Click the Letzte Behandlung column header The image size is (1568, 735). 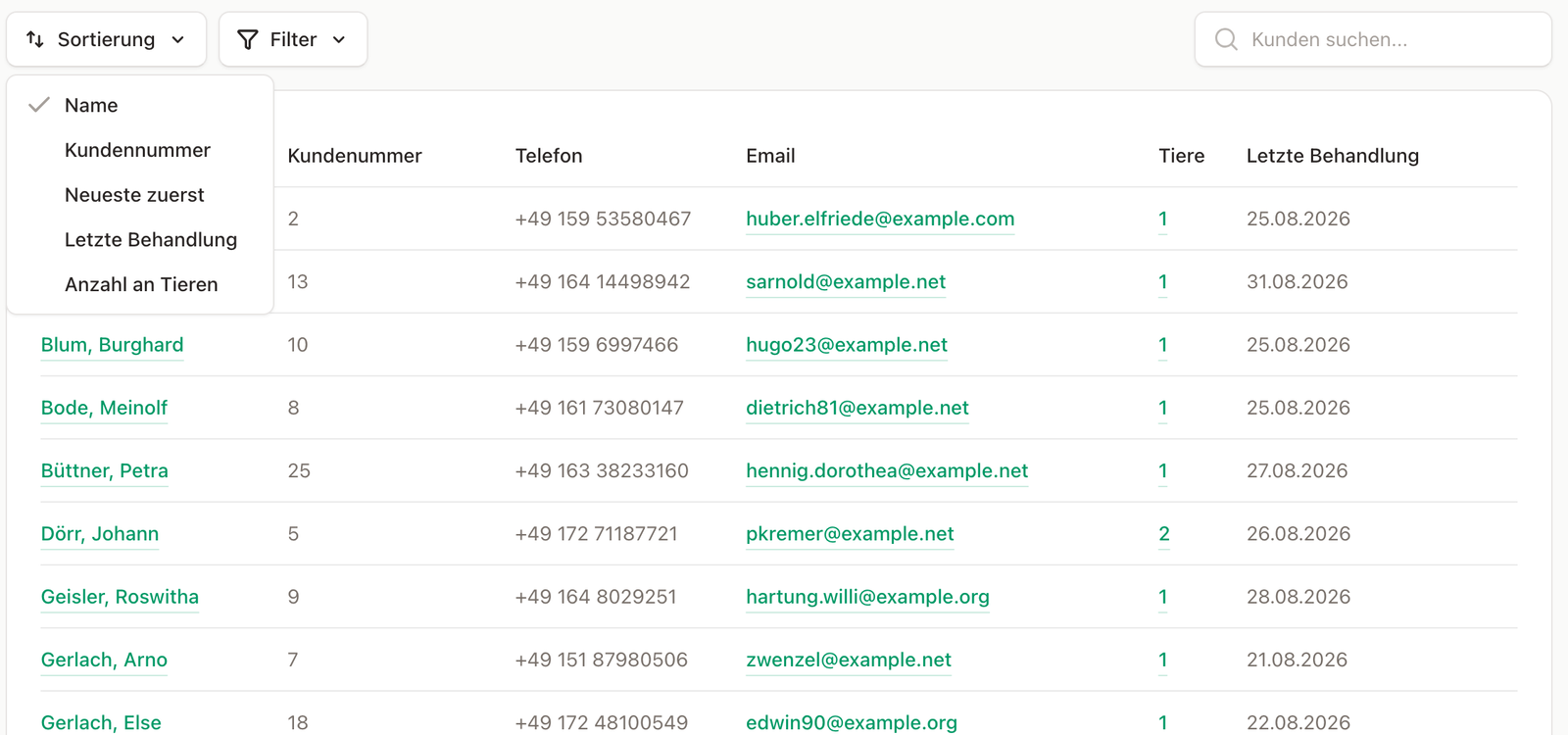[x=1333, y=156]
